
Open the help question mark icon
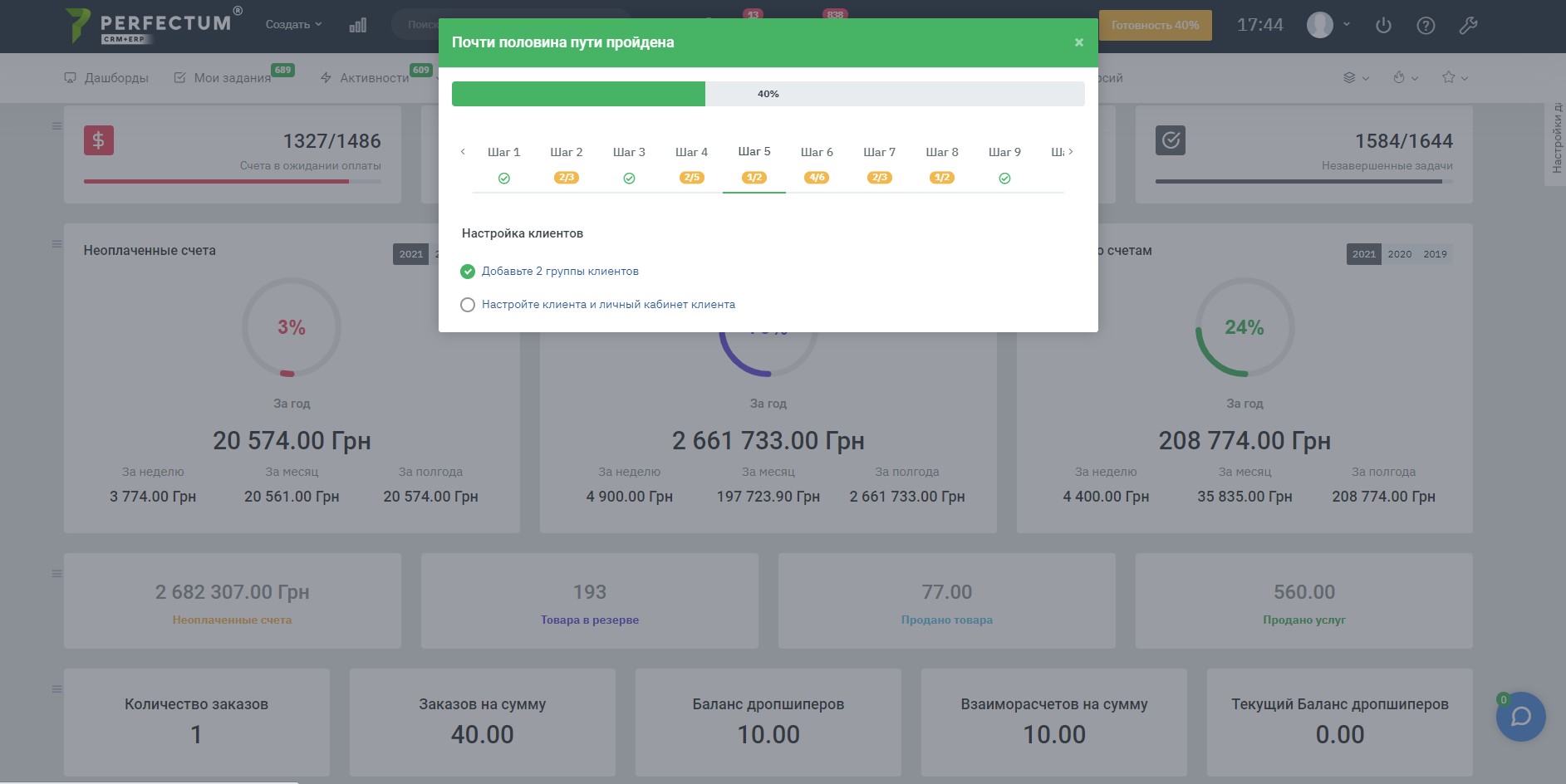click(x=1426, y=26)
